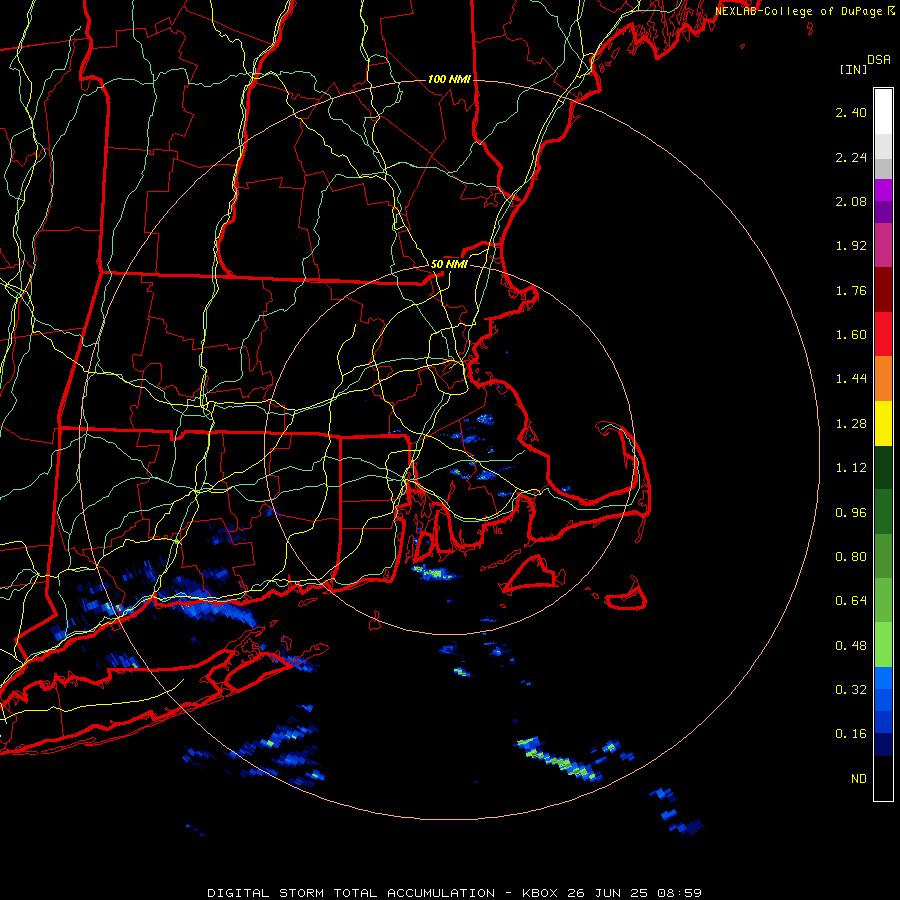Click the NEXLAB-College of DuPage watermark text
Screen dimensions: 900x900
pyautogui.click(x=805, y=11)
